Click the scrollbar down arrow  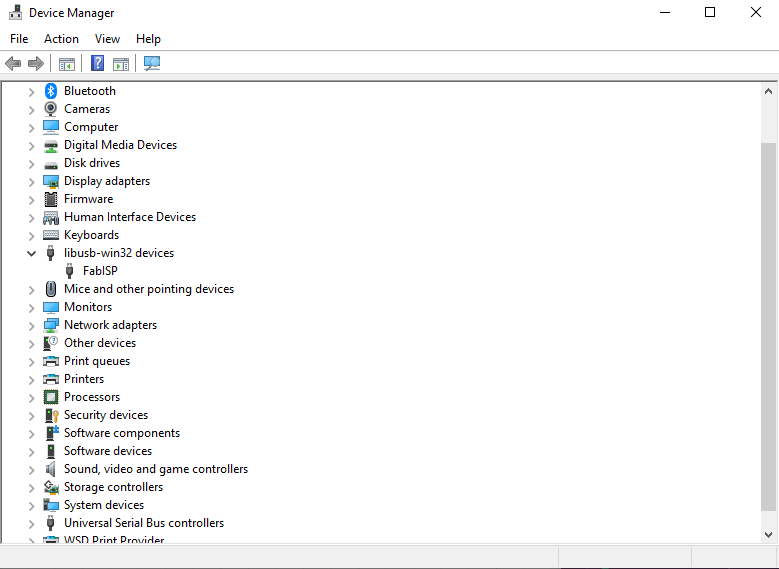coord(768,535)
